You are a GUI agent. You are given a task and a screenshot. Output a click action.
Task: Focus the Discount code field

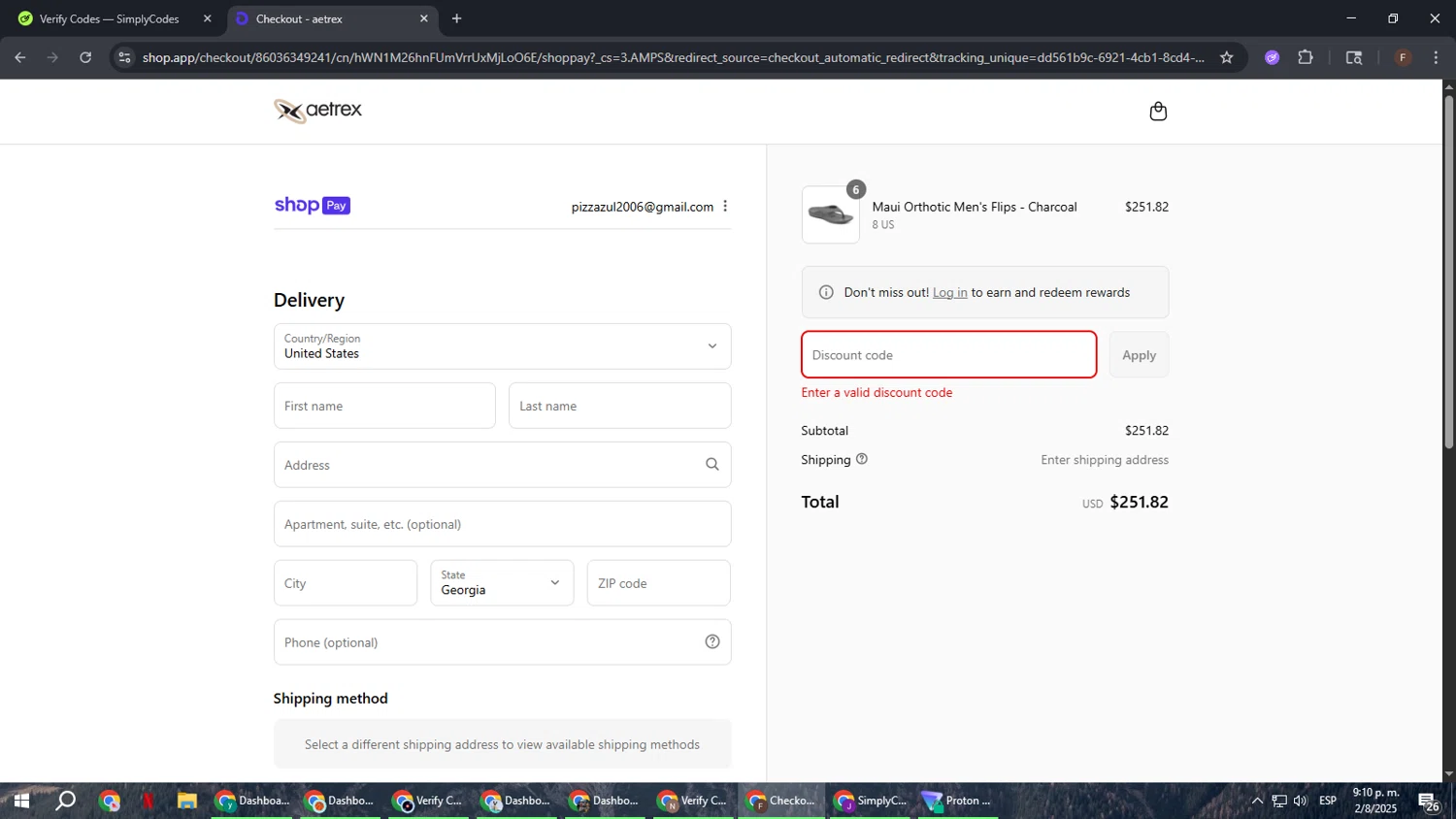pyautogui.click(x=949, y=355)
